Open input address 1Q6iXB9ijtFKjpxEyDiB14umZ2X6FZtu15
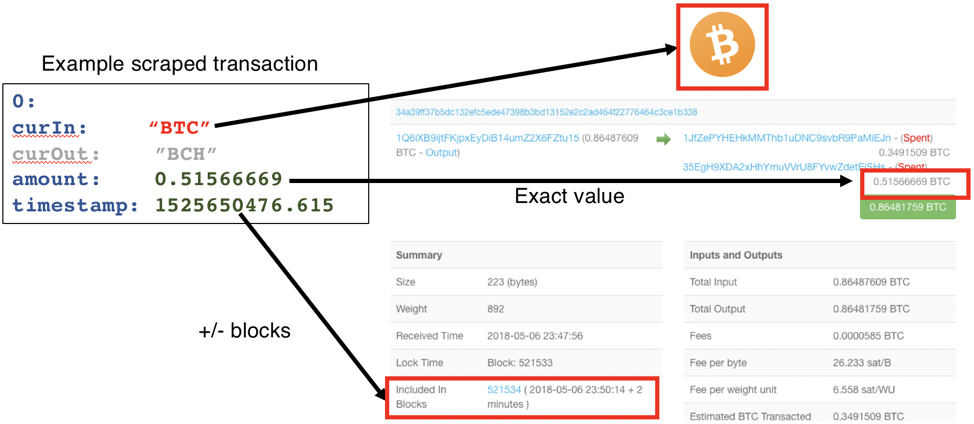The width and height of the screenshot is (974, 424). coord(487,138)
